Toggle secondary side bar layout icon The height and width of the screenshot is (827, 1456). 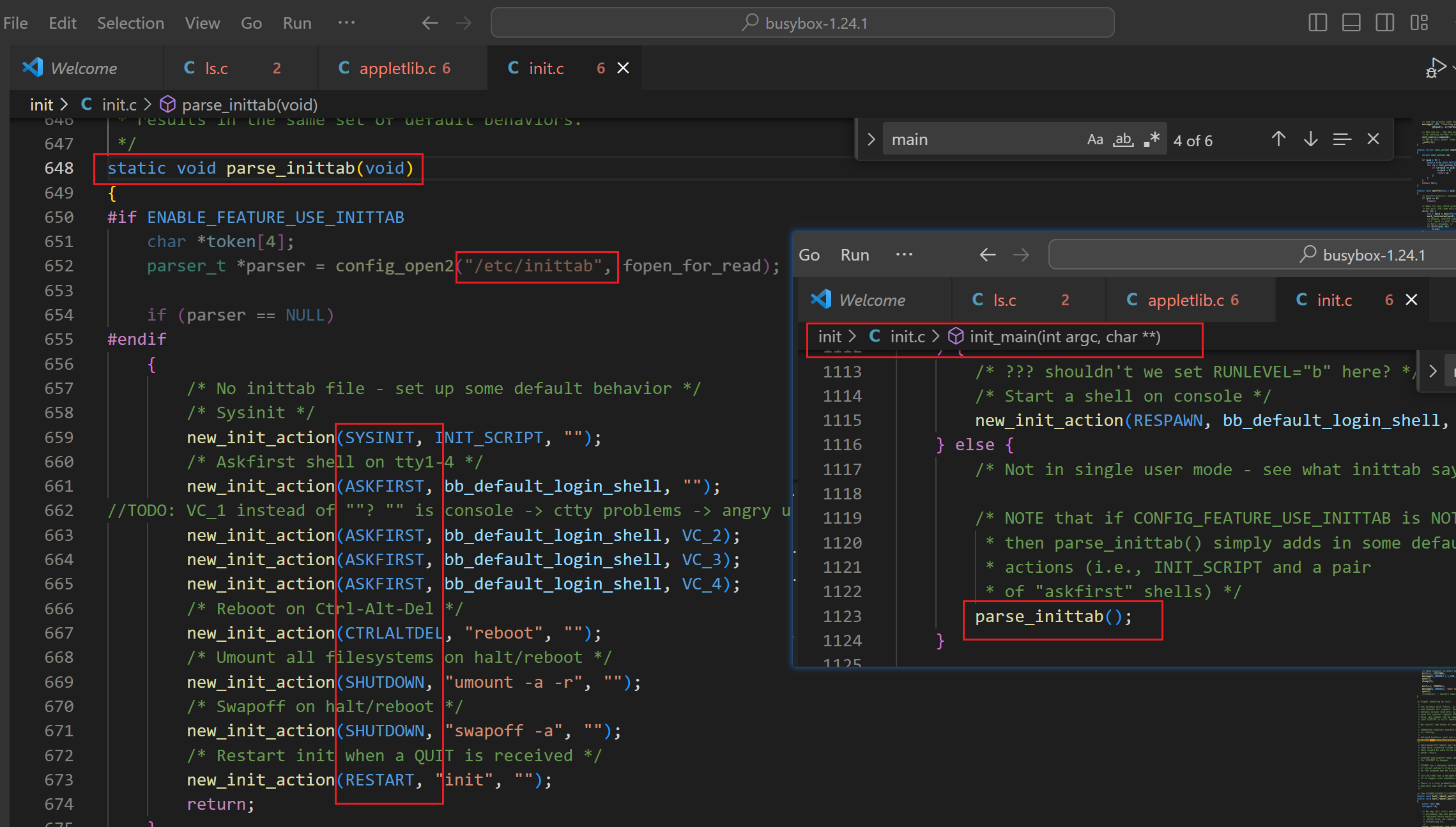[1385, 23]
